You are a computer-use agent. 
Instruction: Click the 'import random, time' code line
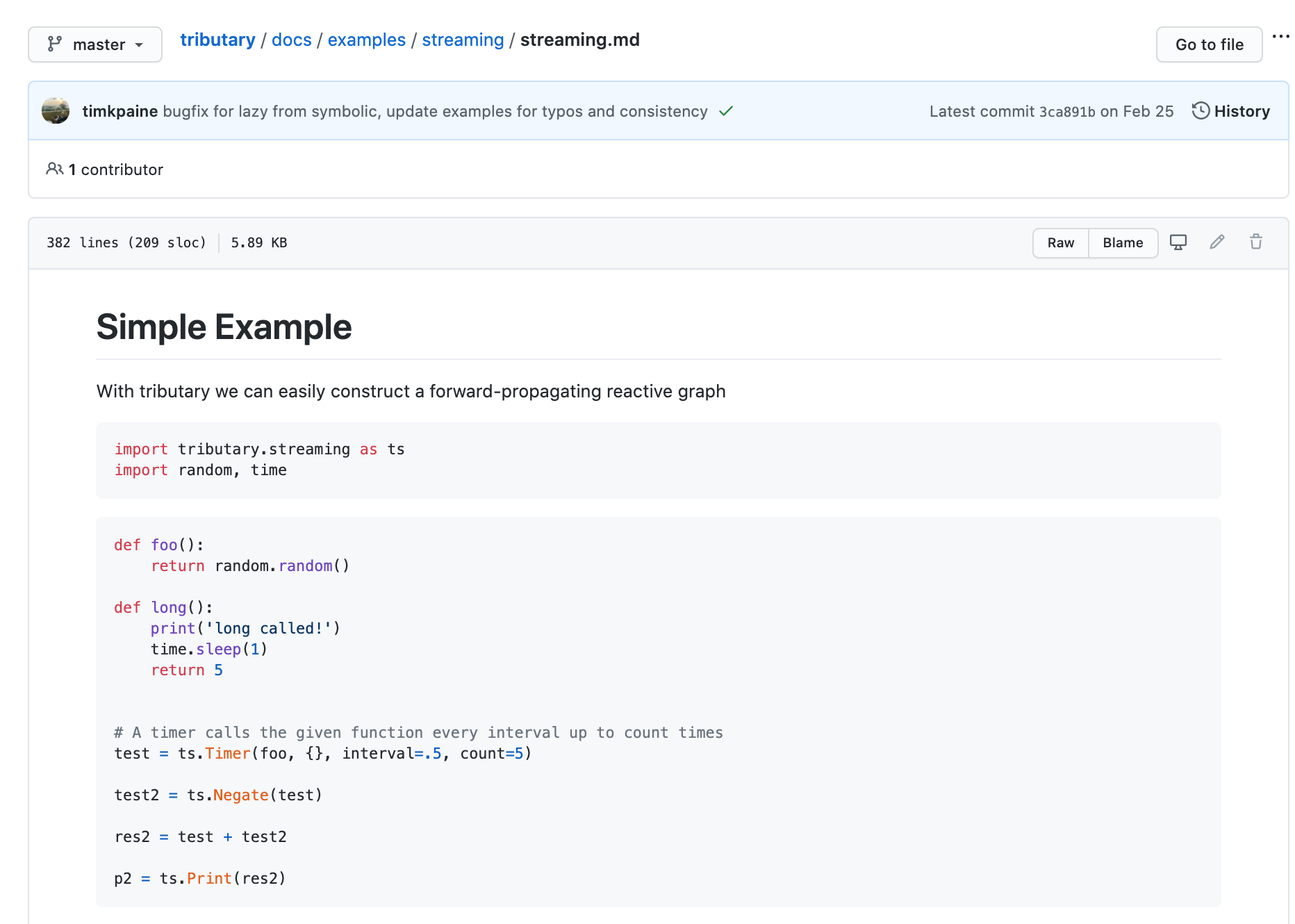(201, 470)
